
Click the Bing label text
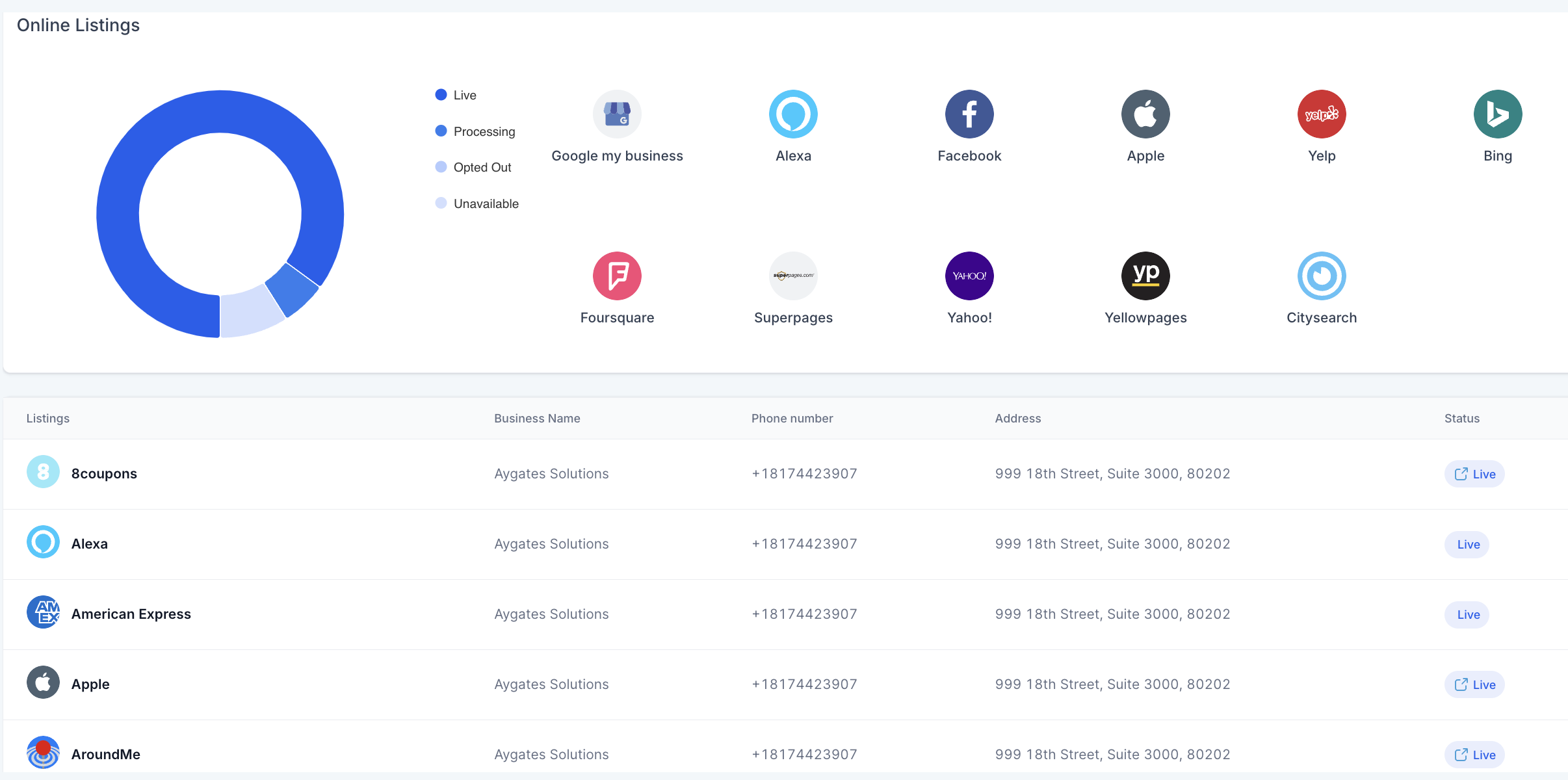point(1498,156)
